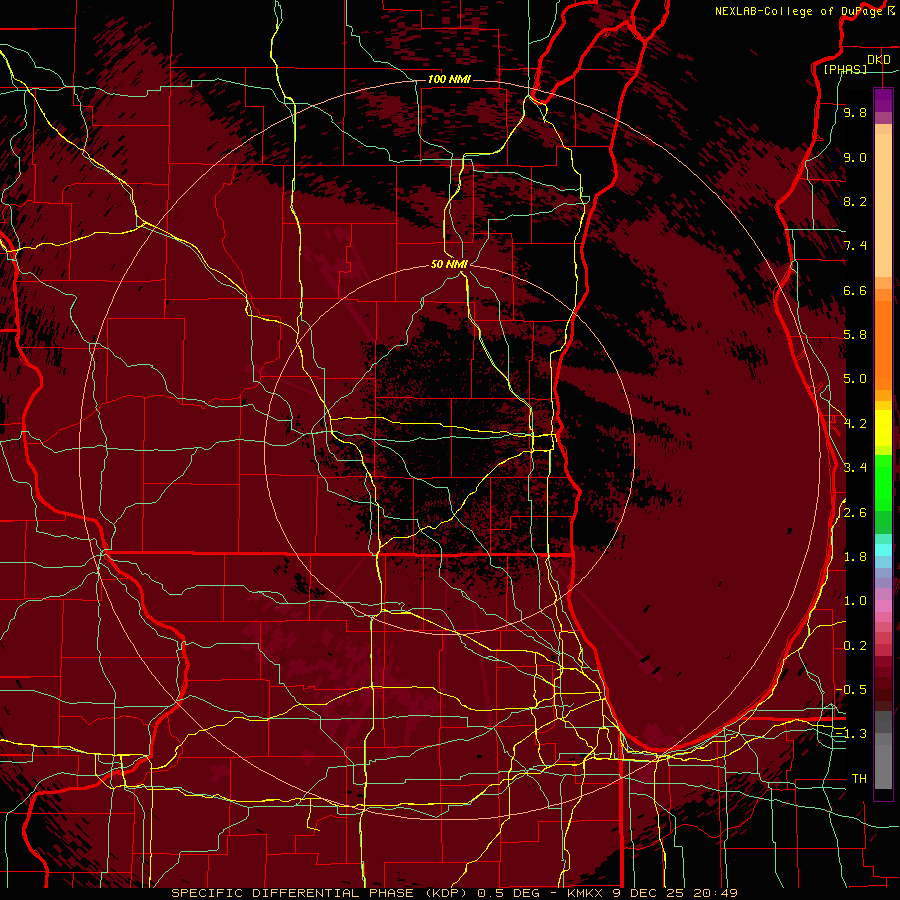Viewport: 900px width, 900px height.
Task: Select the 2.6 scale value
Action: point(855,512)
